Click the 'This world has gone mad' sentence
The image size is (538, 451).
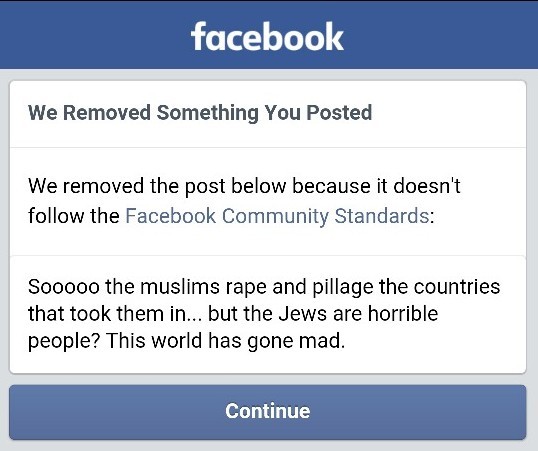(225, 341)
